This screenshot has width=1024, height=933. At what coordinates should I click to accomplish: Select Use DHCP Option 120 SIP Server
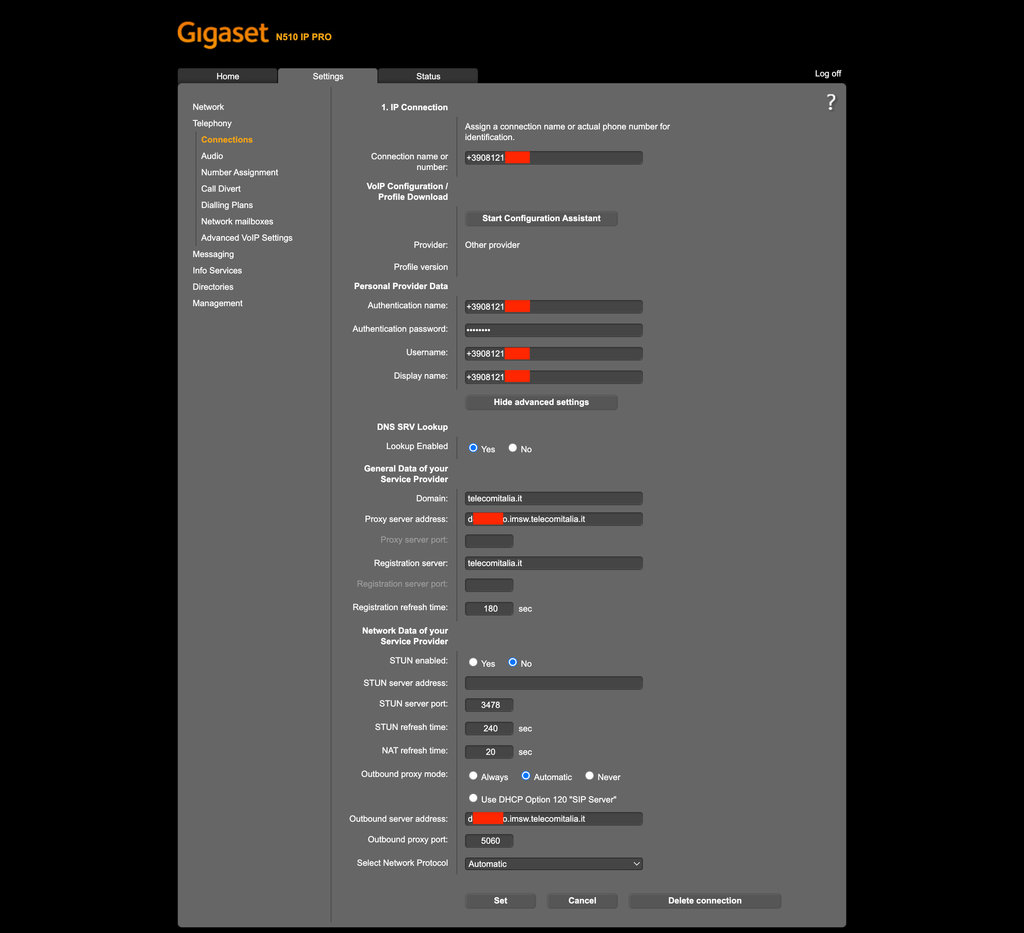coord(473,798)
